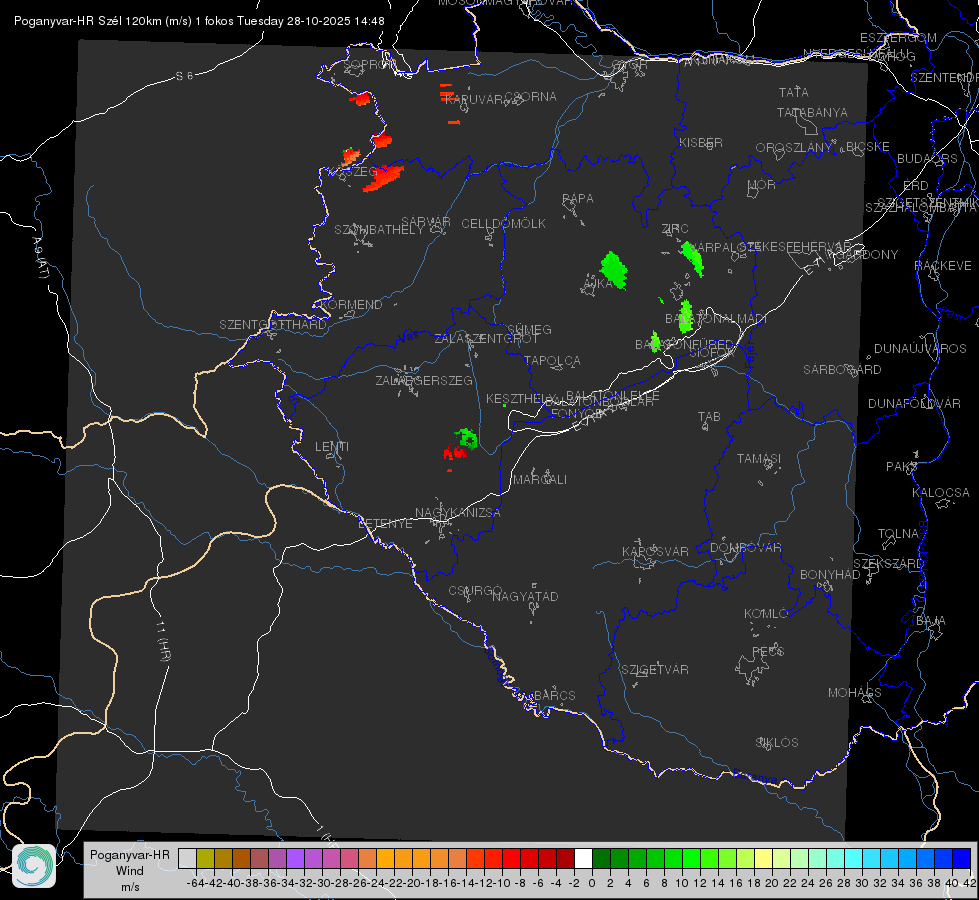Image resolution: width=979 pixels, height=900 pixels.
Task: Click the ZIRC city label
Action: (x=675, y=228)
